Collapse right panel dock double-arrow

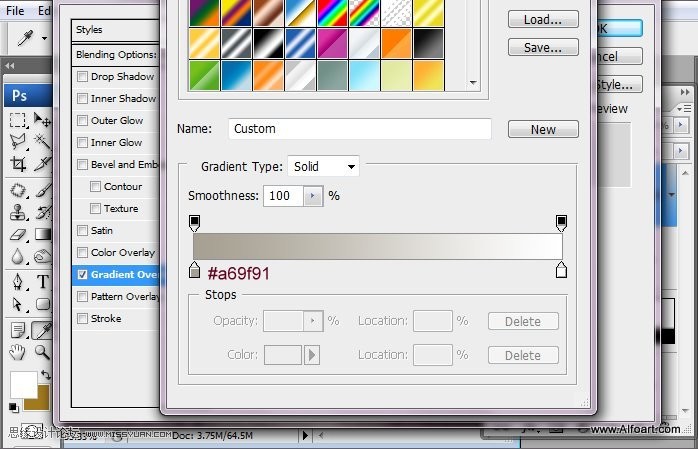[685, 92]
